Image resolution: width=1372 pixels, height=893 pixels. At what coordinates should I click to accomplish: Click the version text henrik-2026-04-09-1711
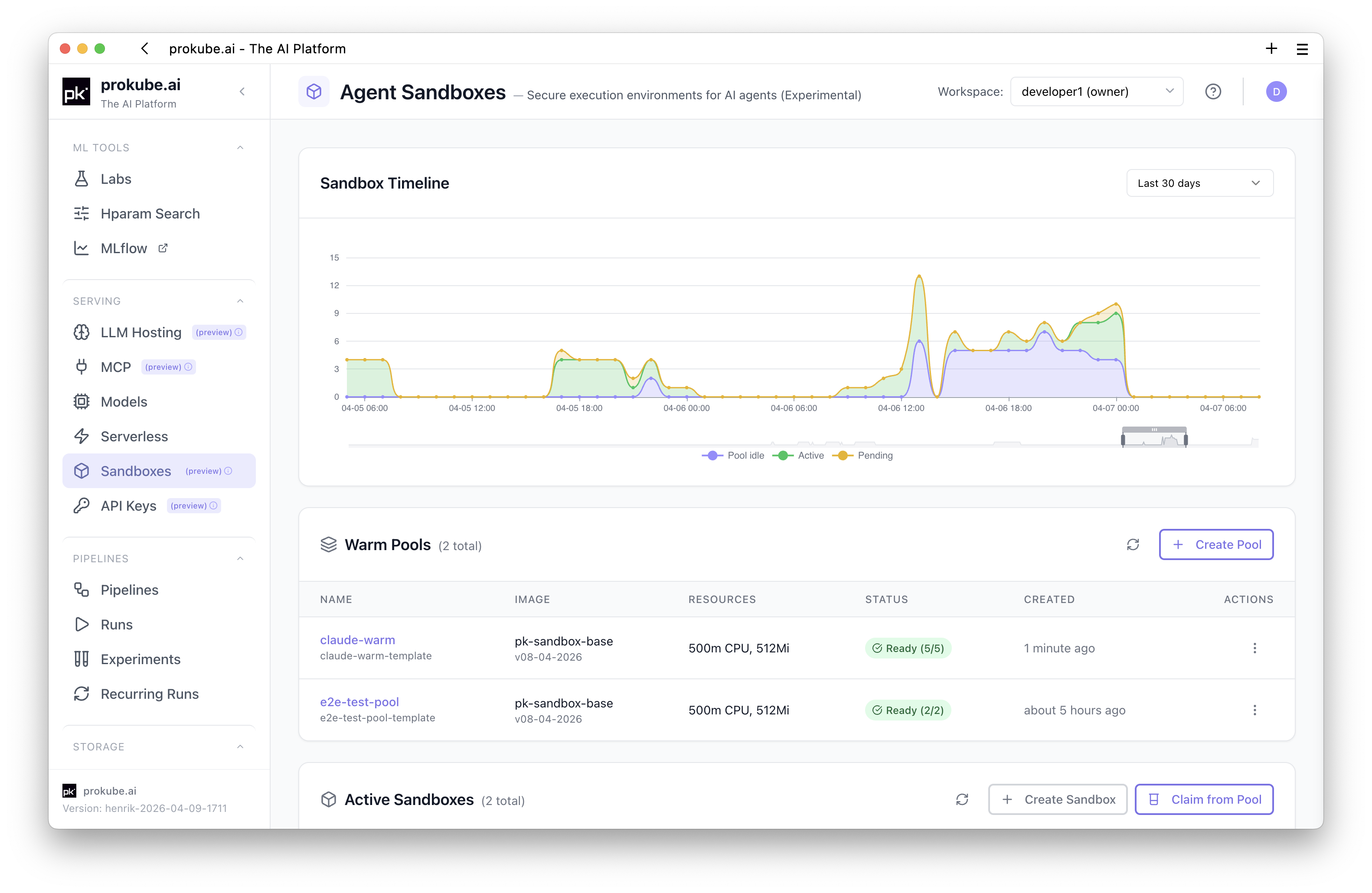pyautogui.click(x=166, y=808)
